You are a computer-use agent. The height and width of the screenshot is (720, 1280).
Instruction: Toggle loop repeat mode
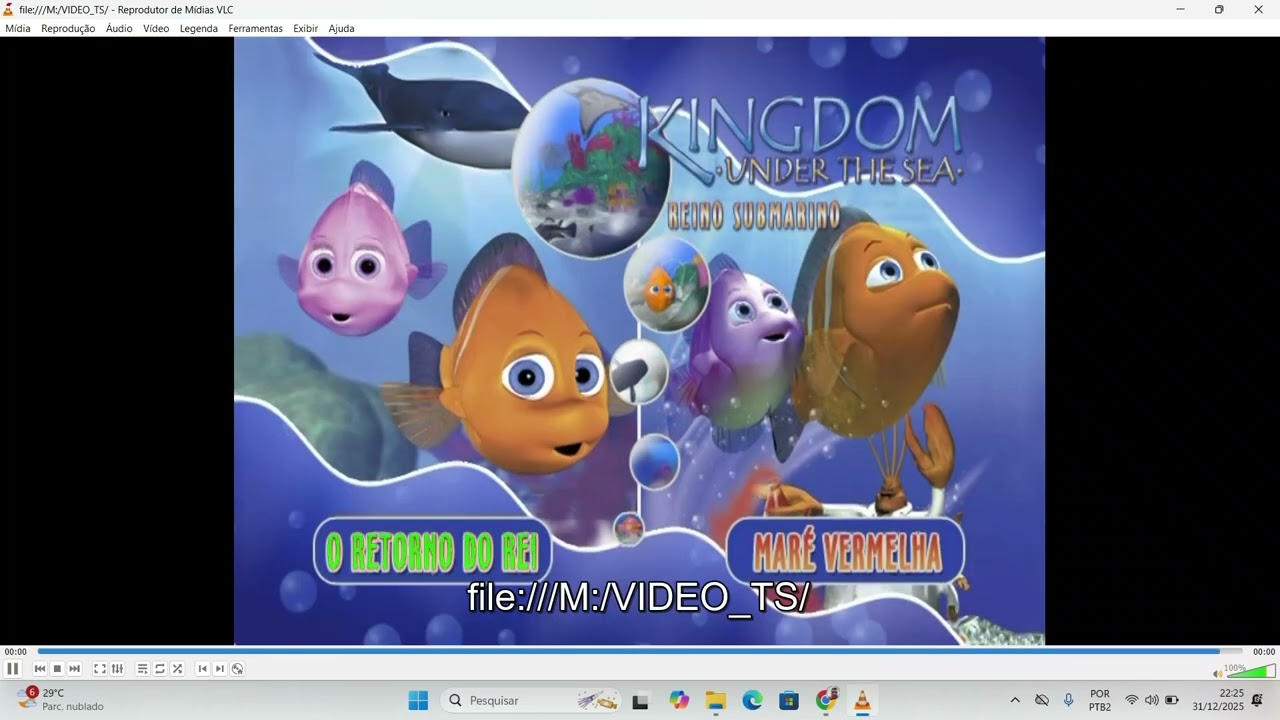[160, 669]
